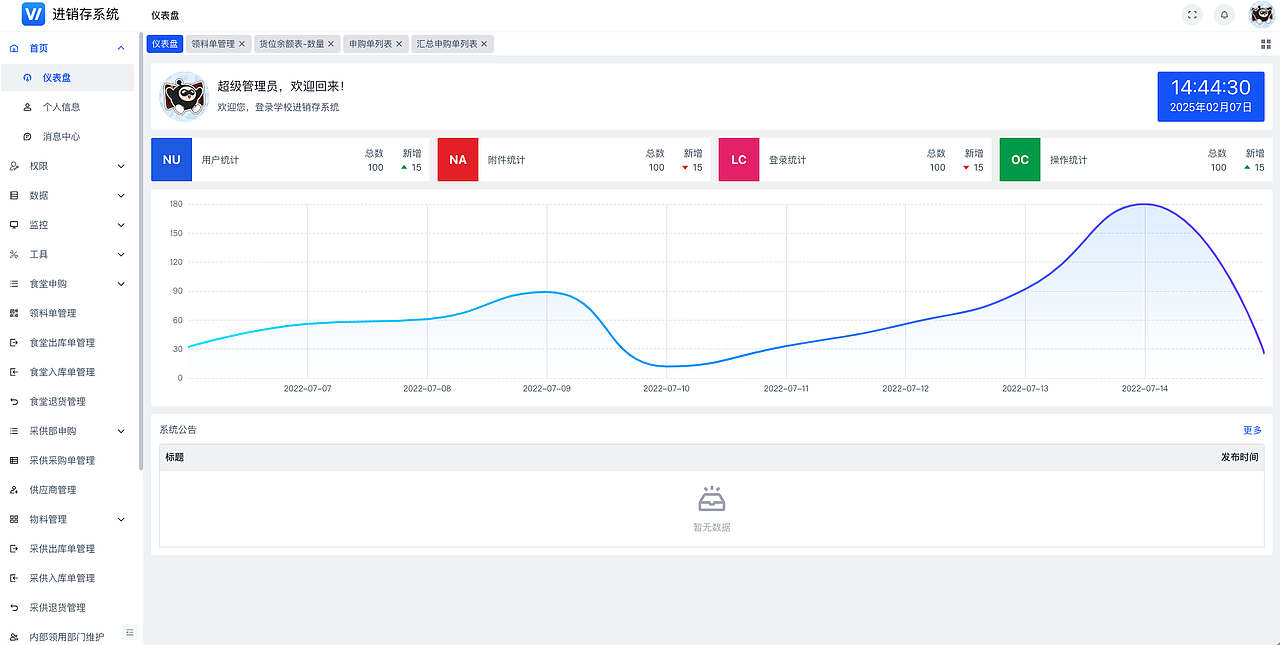The width and height of the screenshot is (1280, 645).
Task: Click the panda avatar in welcome card
Action: (x=183, y=97)
